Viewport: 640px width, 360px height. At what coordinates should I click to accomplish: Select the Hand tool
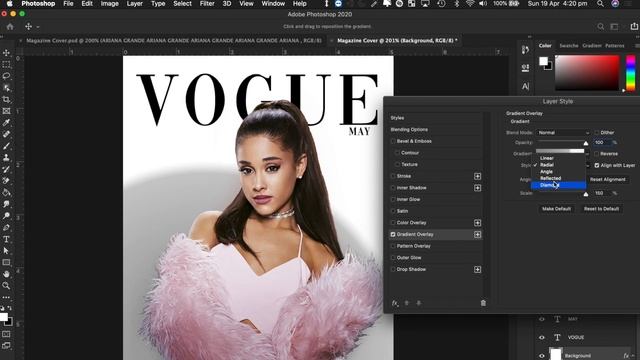6,274
